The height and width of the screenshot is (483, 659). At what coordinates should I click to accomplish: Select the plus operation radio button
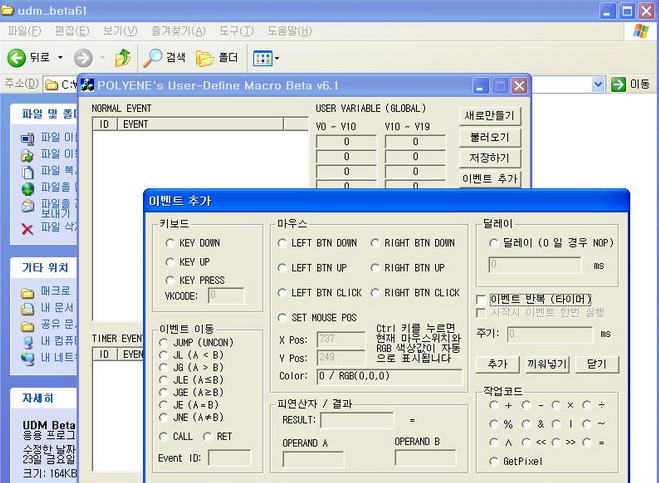point(493,405)
